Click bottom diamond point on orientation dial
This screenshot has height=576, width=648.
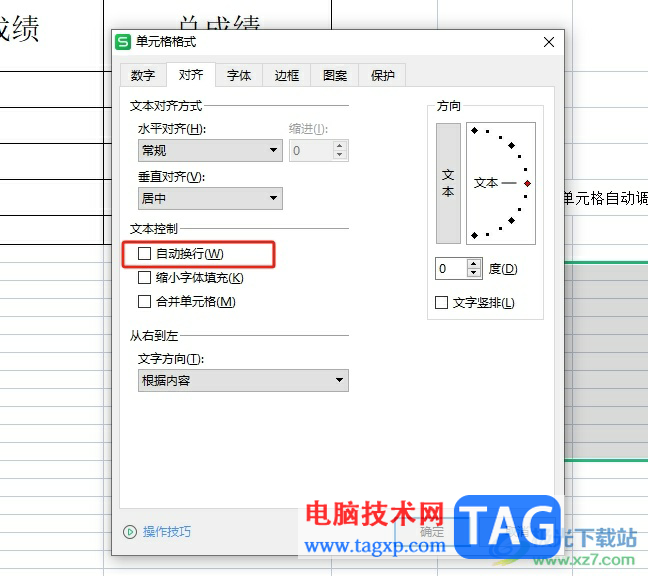[474, 236]
